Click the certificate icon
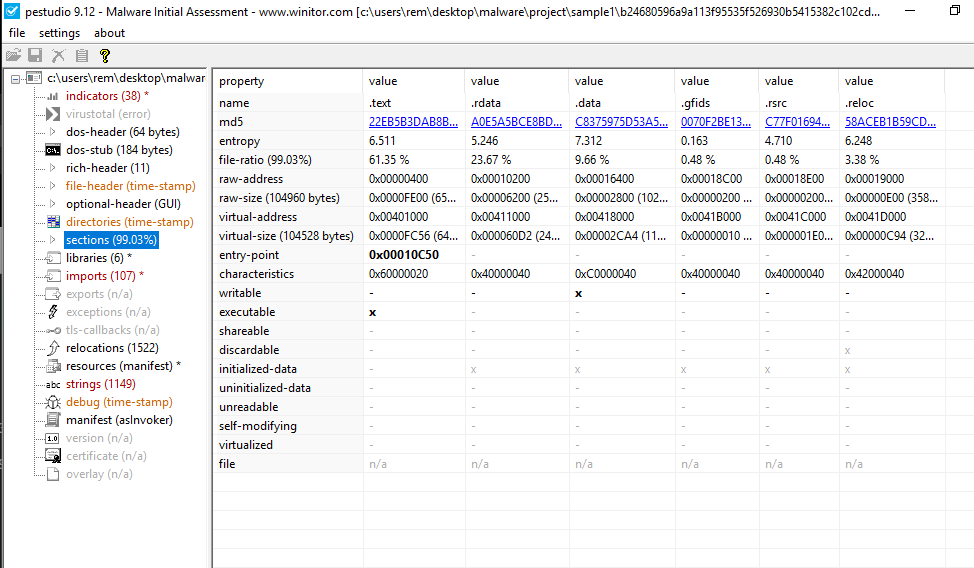 pyautogui.click(x=53, y=456)
